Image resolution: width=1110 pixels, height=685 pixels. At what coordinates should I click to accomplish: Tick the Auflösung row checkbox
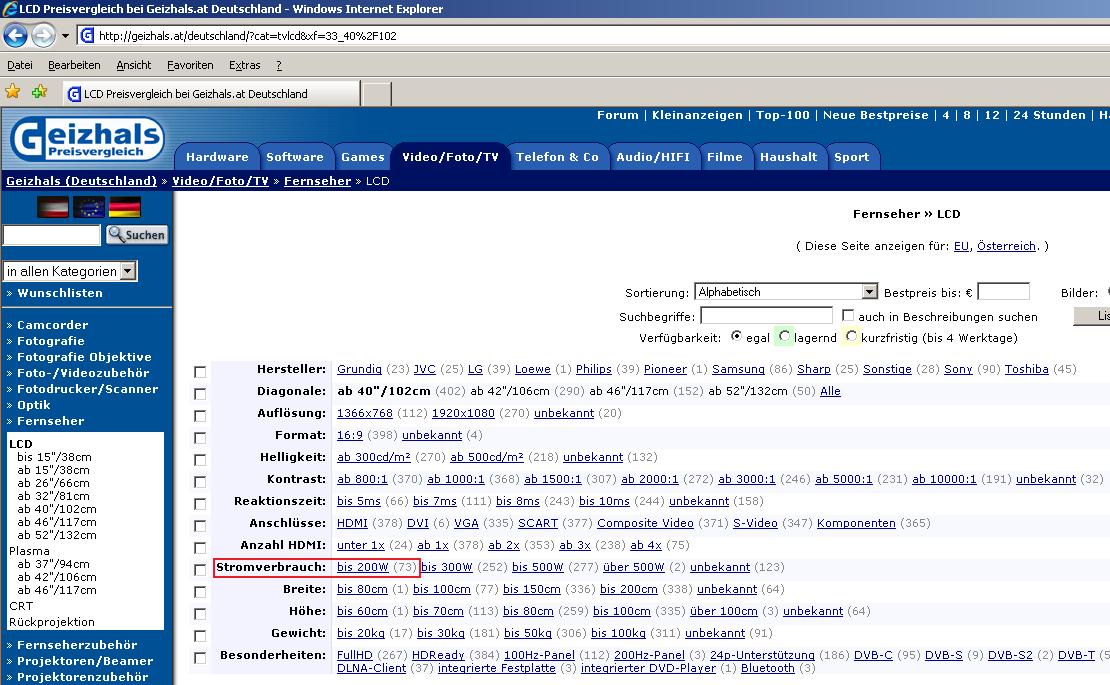(x=200, y=415)
